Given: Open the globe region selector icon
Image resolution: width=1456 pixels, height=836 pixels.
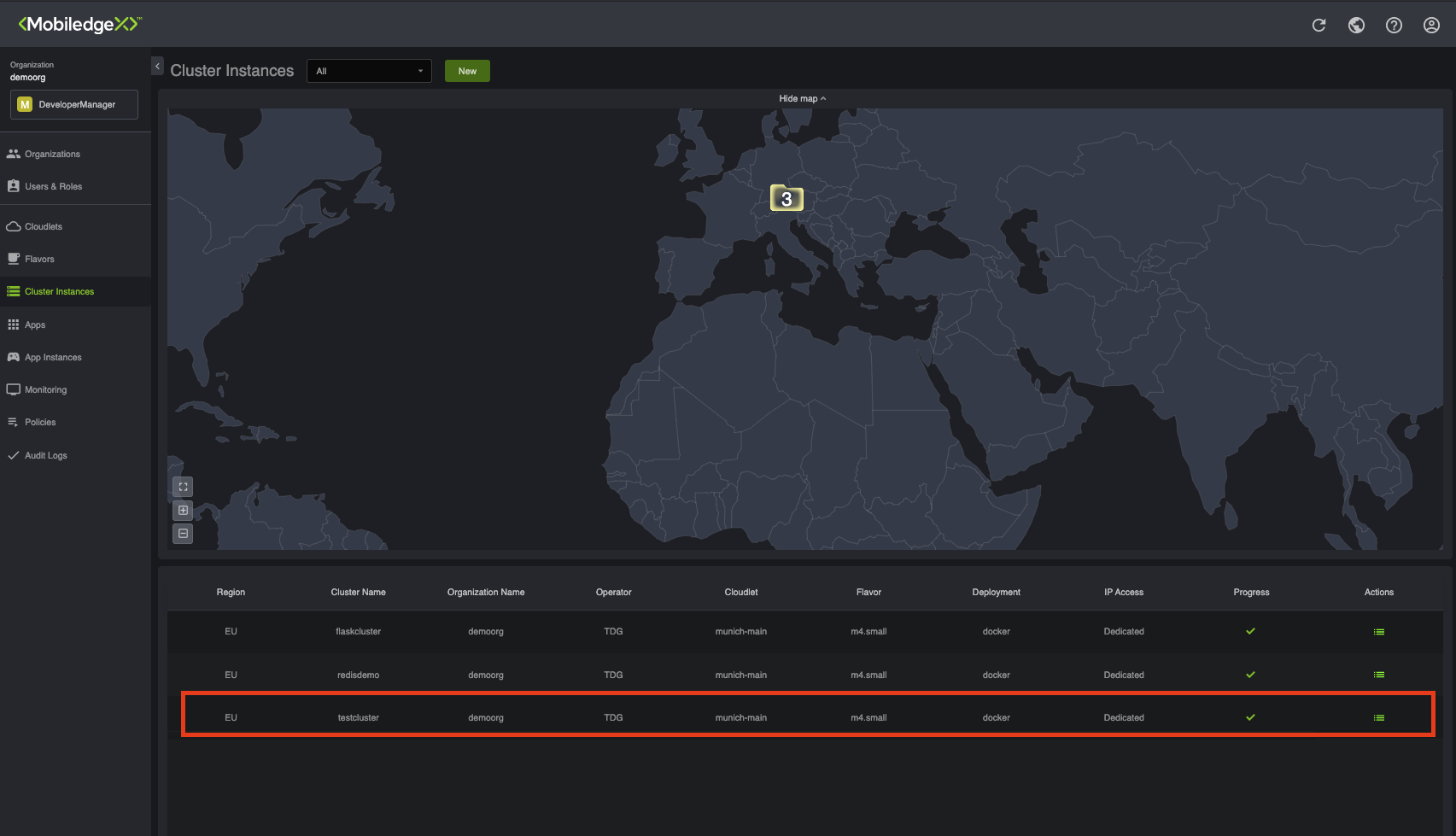Looking at the screenshot, I should tap(1356, 25).
